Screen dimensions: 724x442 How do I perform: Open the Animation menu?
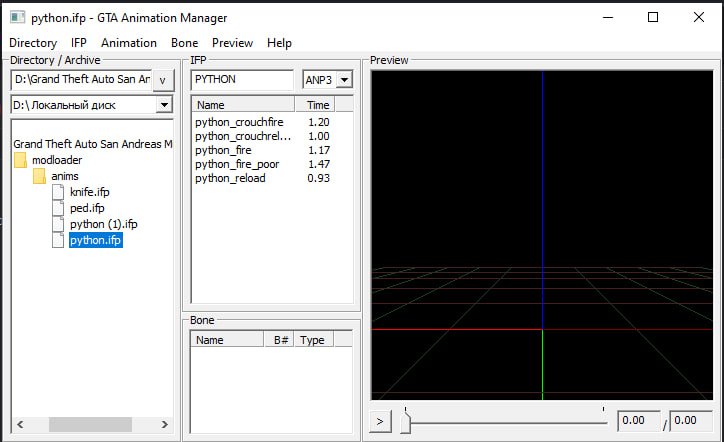(129, 43)
